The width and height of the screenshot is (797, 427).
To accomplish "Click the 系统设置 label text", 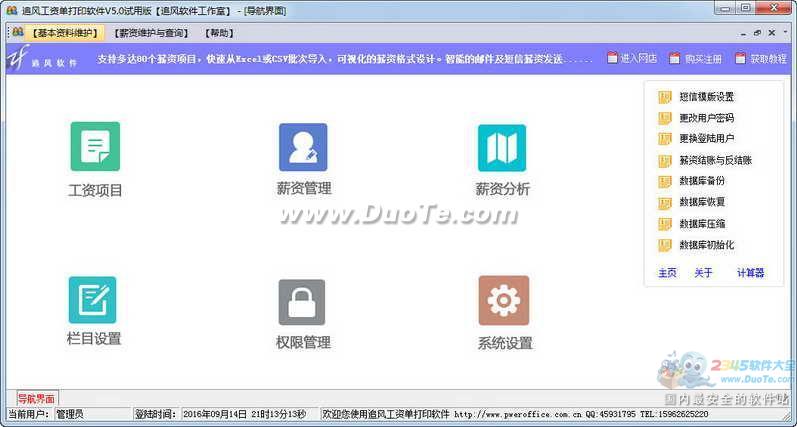I will coord(505,343).
